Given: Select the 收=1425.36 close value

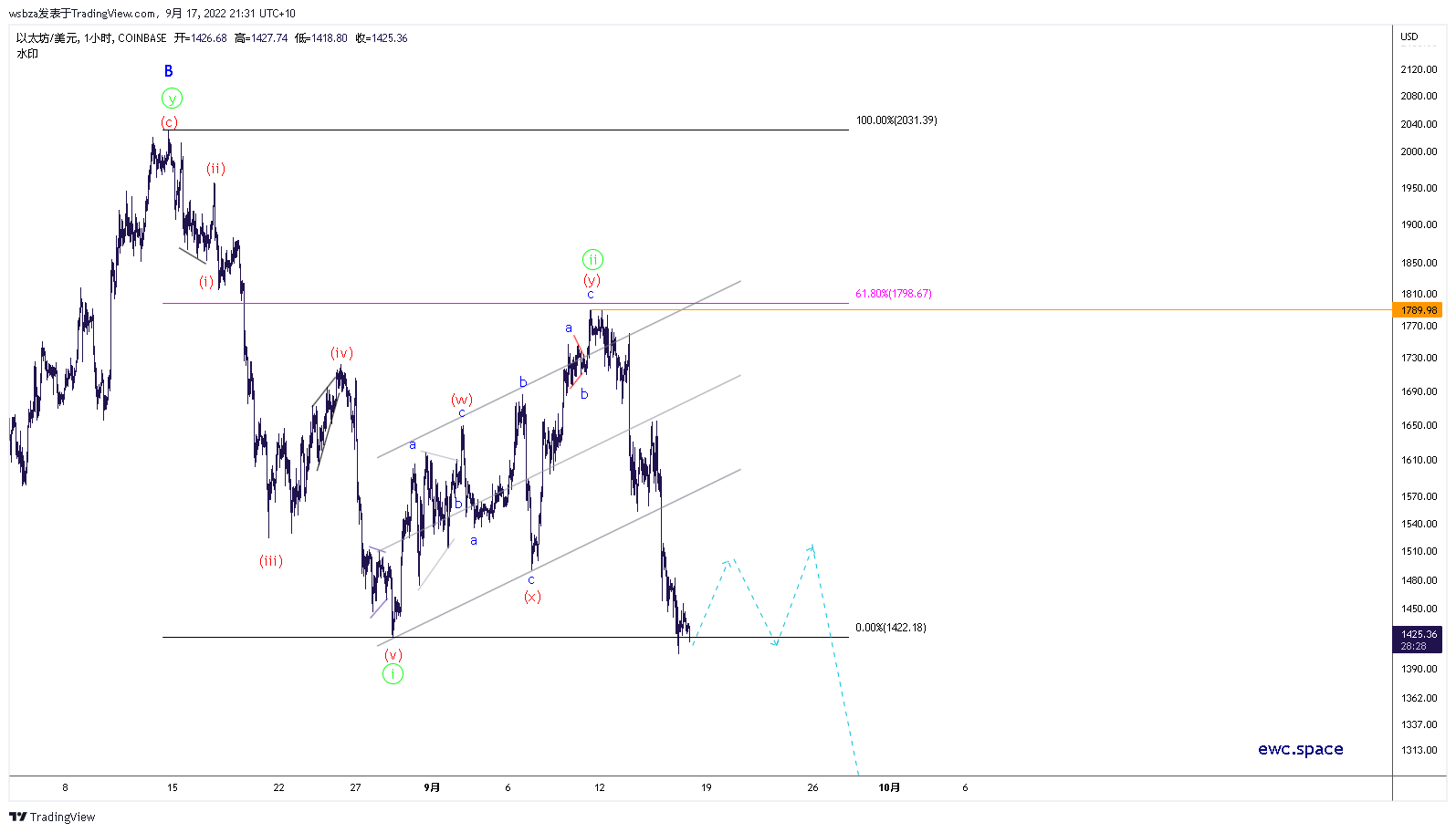Looking at the screenshot, I should tap(382, 38).
